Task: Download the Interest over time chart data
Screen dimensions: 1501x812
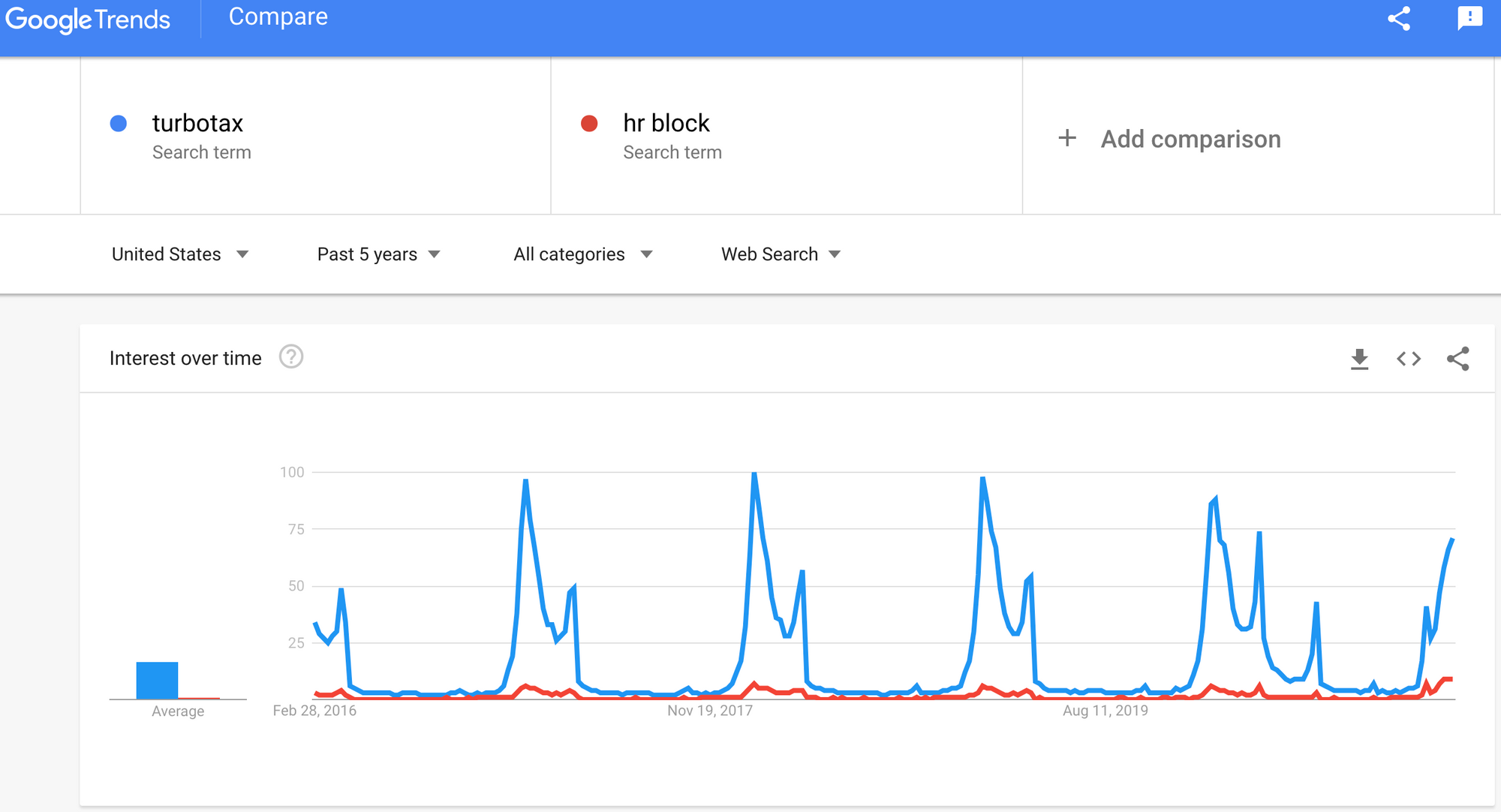Action: tap(1359, 359)
